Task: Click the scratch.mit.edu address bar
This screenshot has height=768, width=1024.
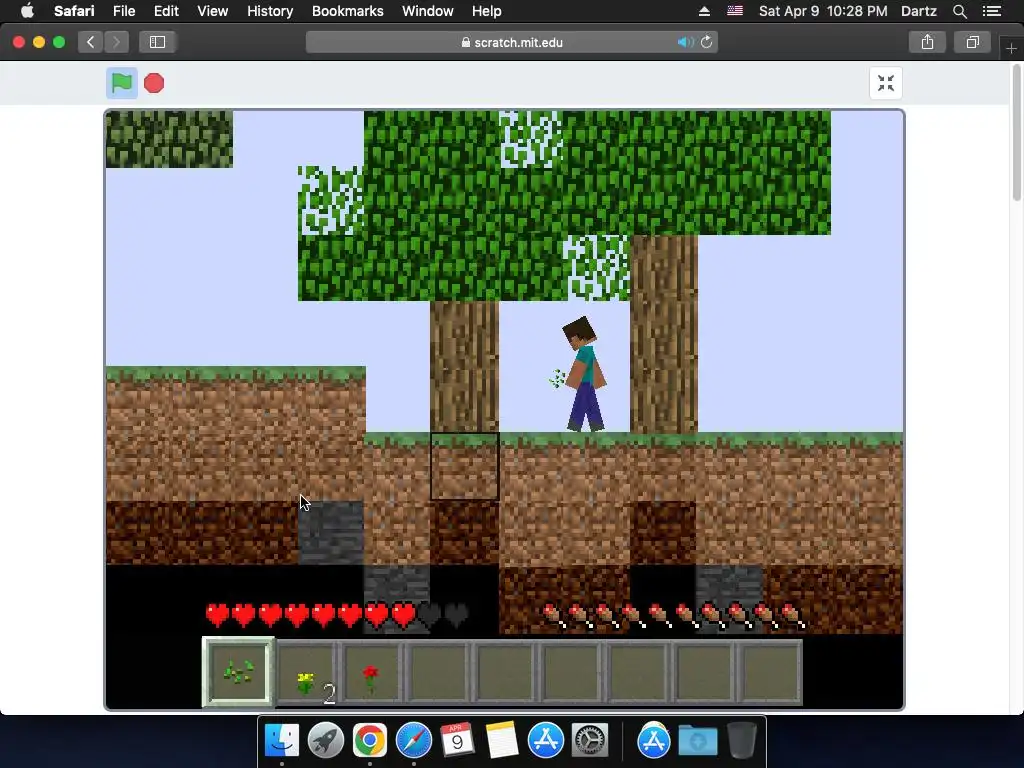Action: 512,42
